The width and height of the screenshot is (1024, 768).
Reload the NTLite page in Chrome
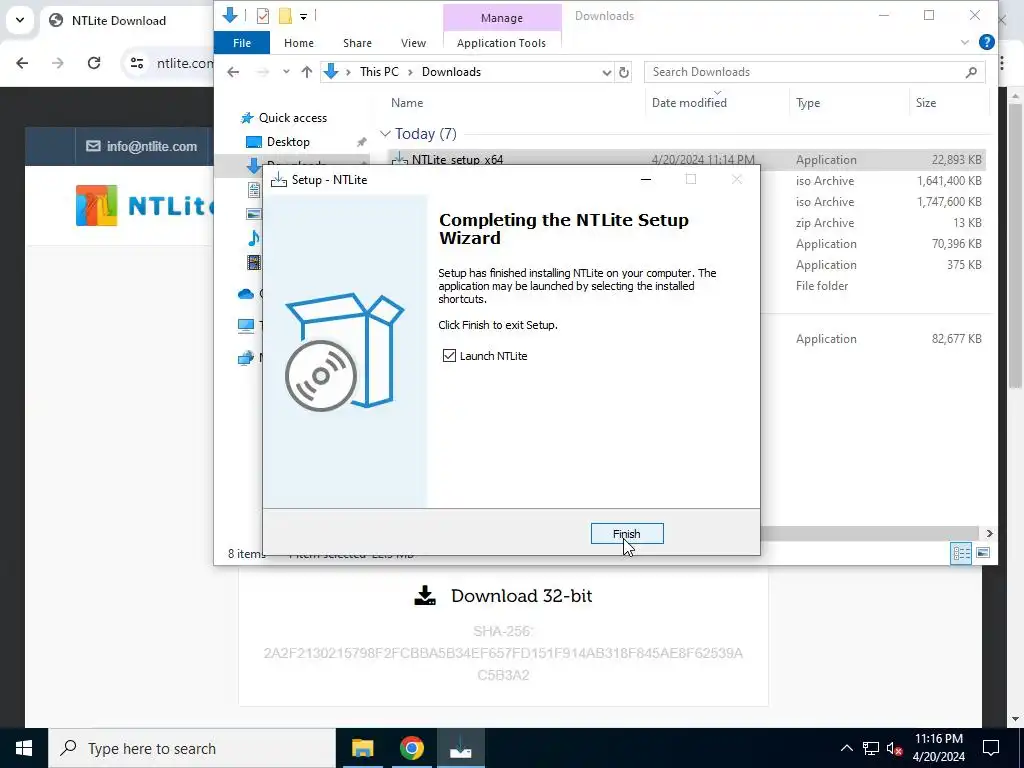coord(94,63)
